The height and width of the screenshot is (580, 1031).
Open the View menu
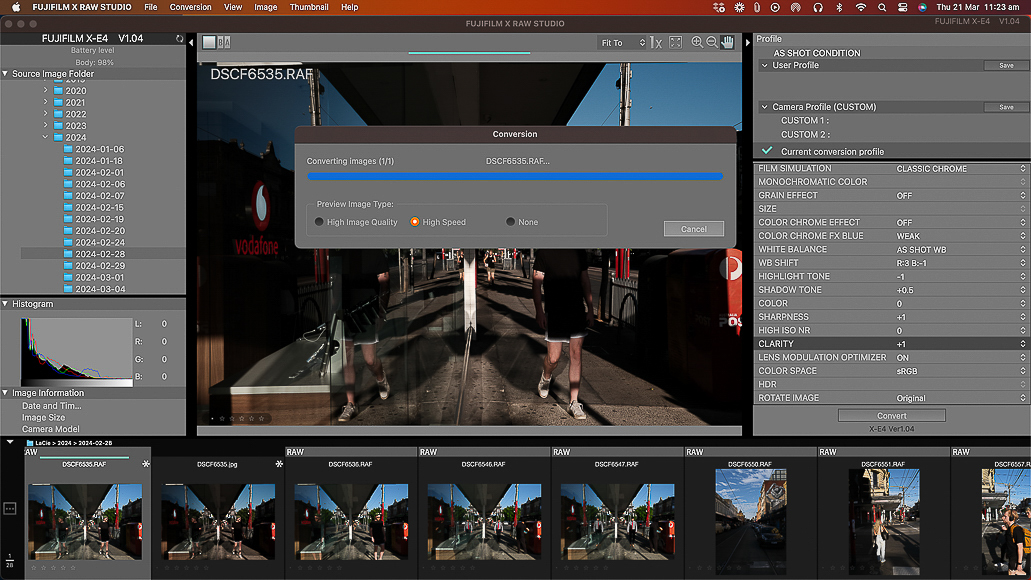[x=233, y=7]
